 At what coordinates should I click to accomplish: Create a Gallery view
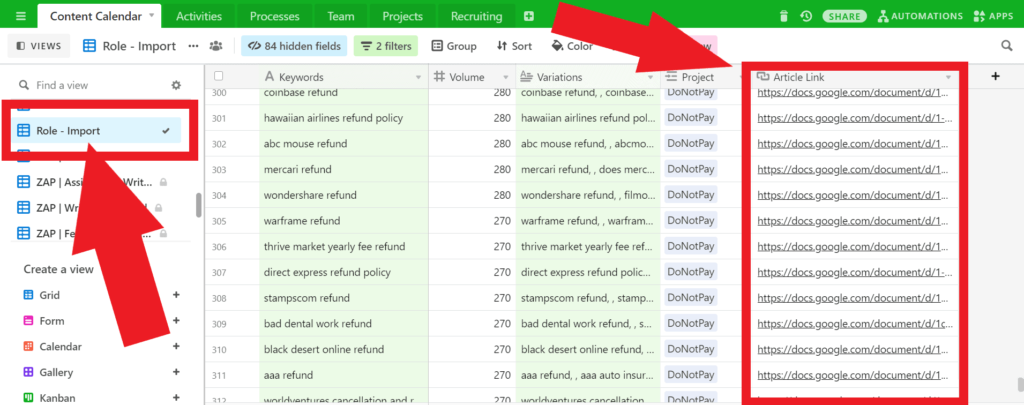(x=56, y=372)
